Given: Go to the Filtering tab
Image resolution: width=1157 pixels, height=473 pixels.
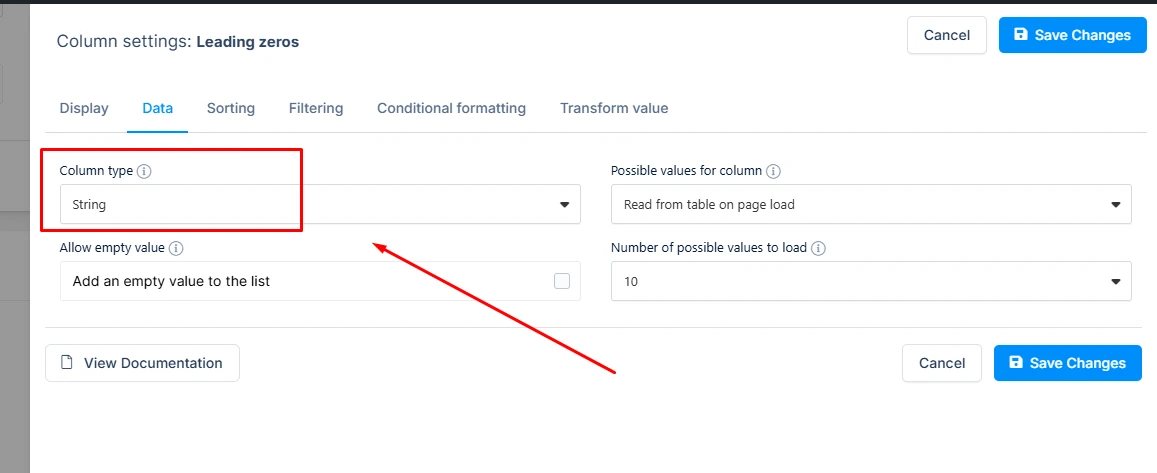Looking at the screenshot, I should click(316, 108).
